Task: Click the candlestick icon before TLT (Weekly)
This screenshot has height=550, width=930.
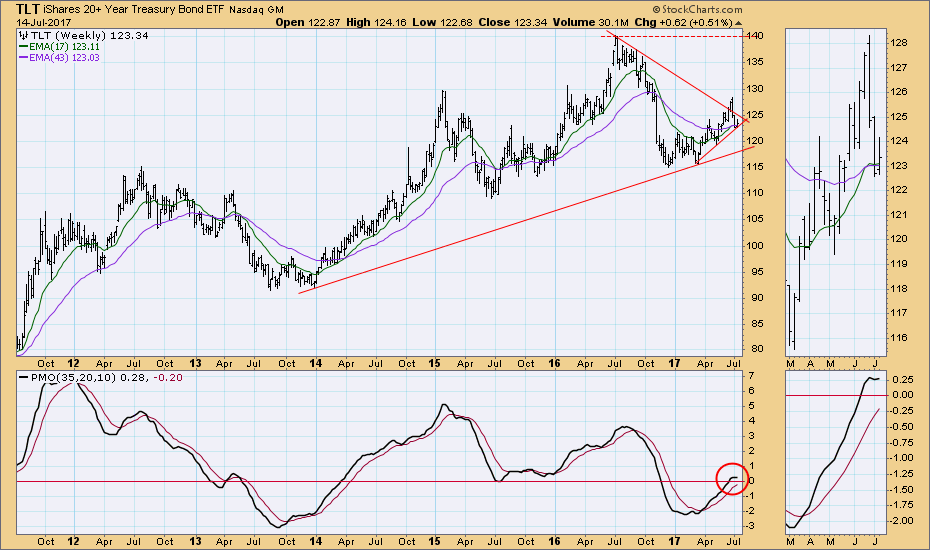Action: [21, 35]
